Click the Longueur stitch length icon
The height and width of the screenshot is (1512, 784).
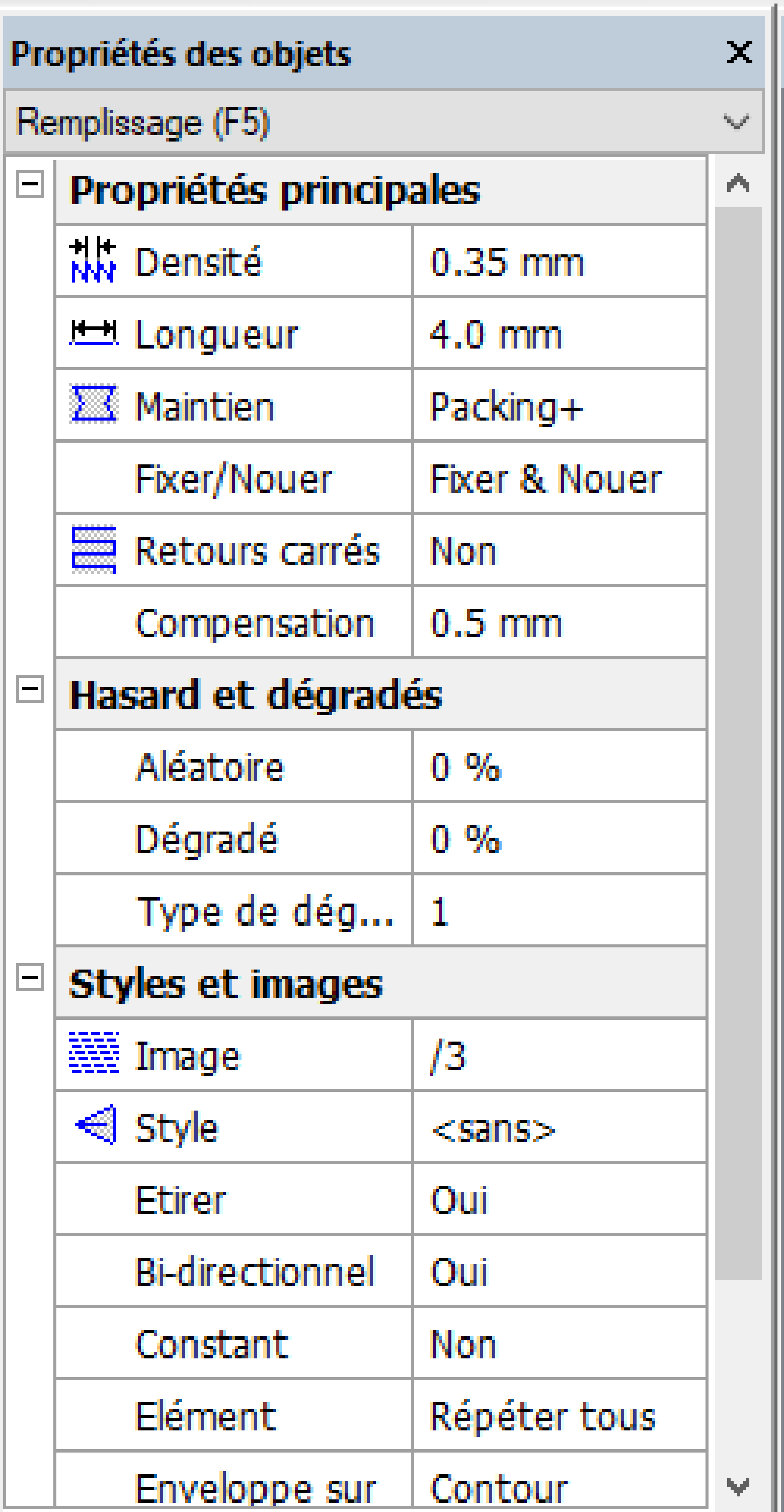[93, 333]
